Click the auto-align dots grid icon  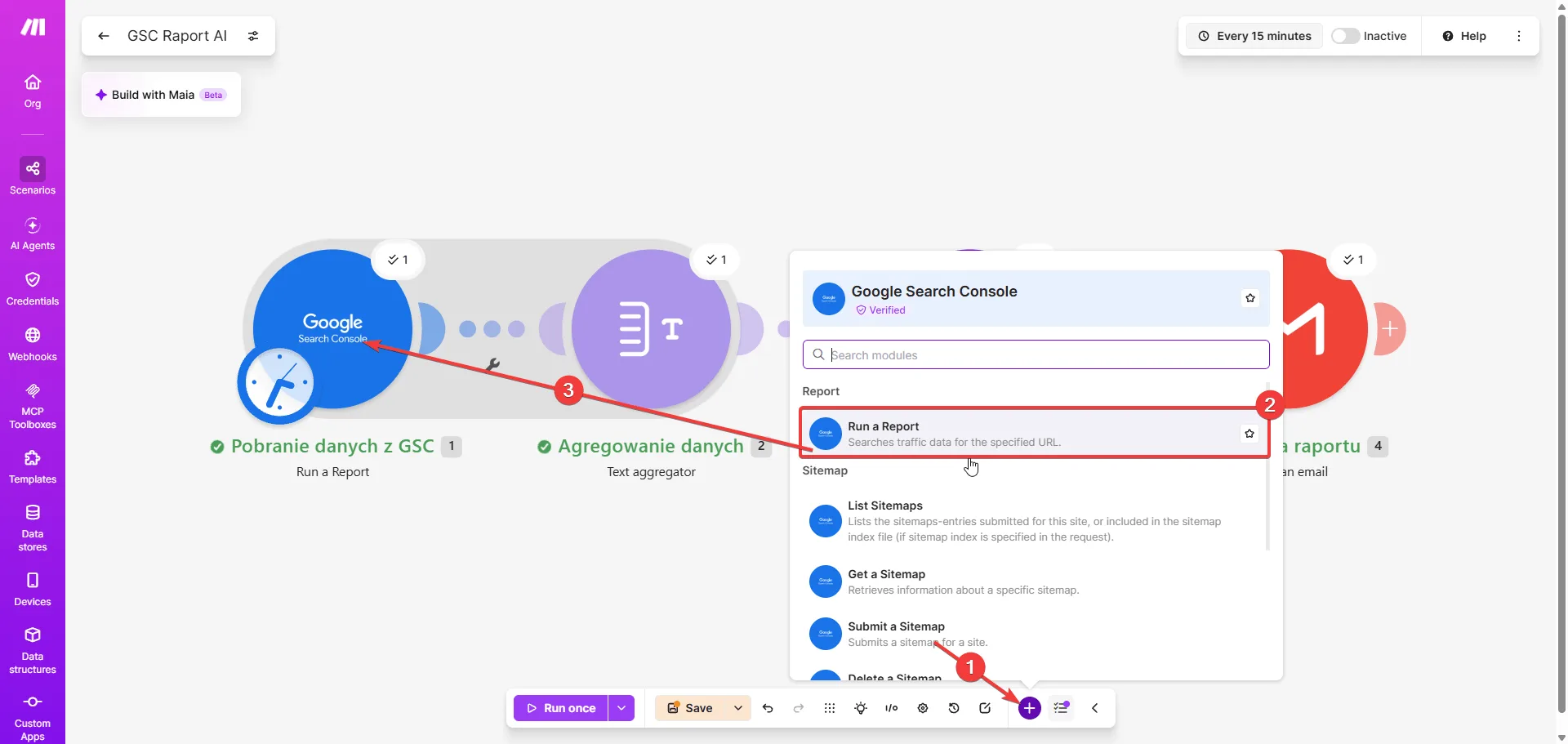(x=830, y=708)
